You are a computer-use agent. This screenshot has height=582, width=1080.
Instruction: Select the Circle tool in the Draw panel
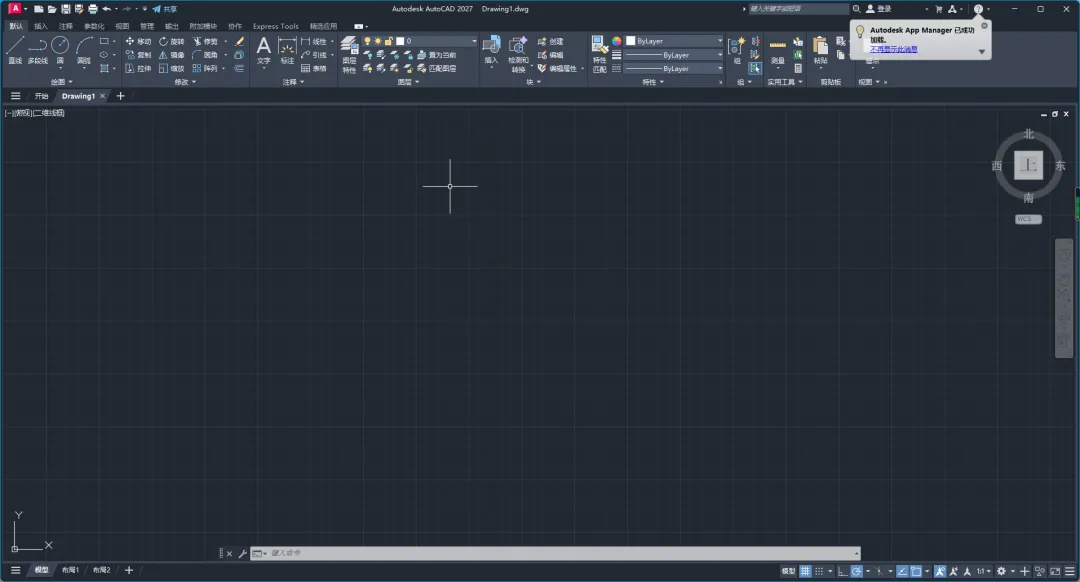click(61, 50)
